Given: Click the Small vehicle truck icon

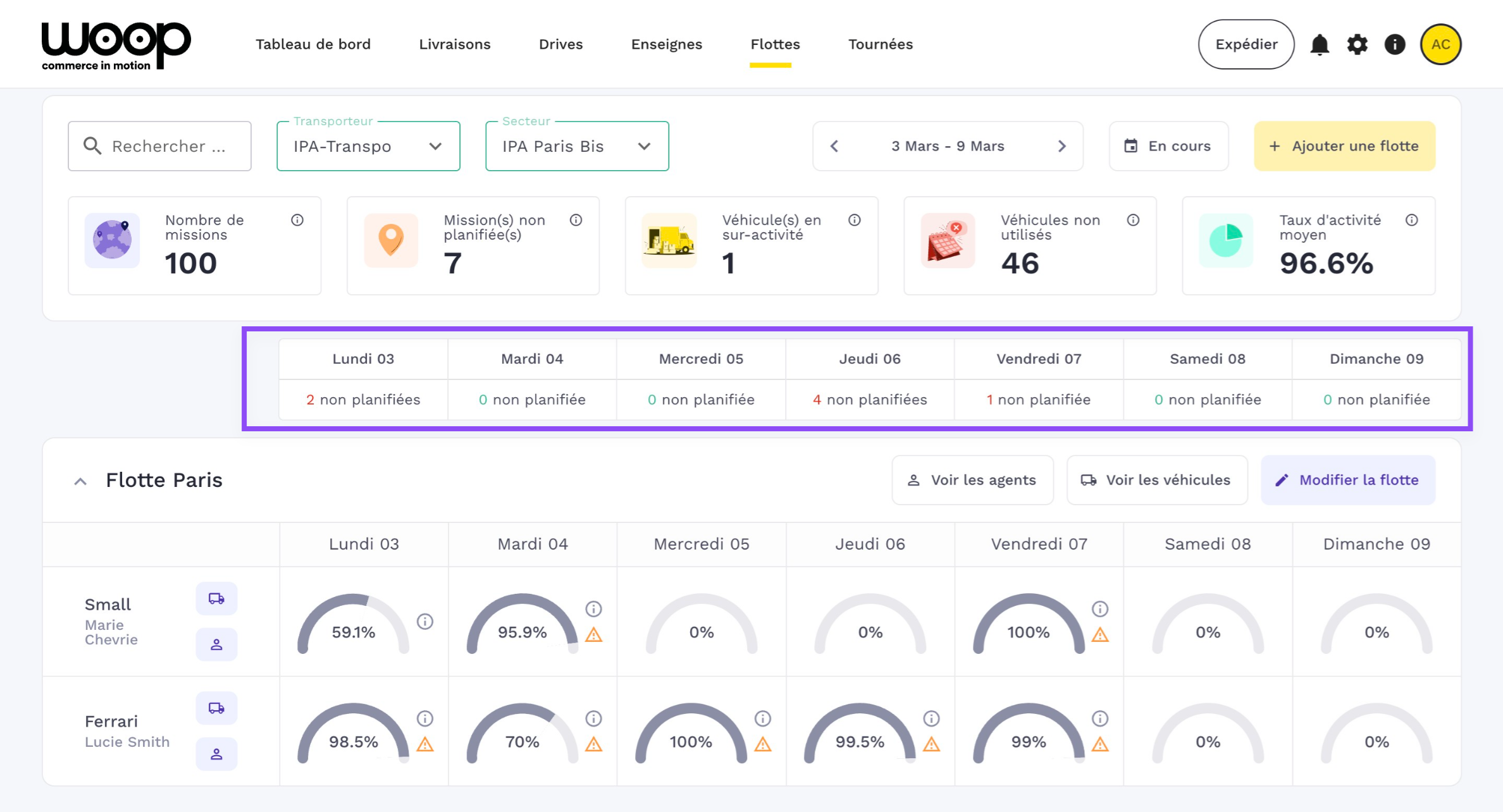Looking at the screenshot, I should pos(216,598).
